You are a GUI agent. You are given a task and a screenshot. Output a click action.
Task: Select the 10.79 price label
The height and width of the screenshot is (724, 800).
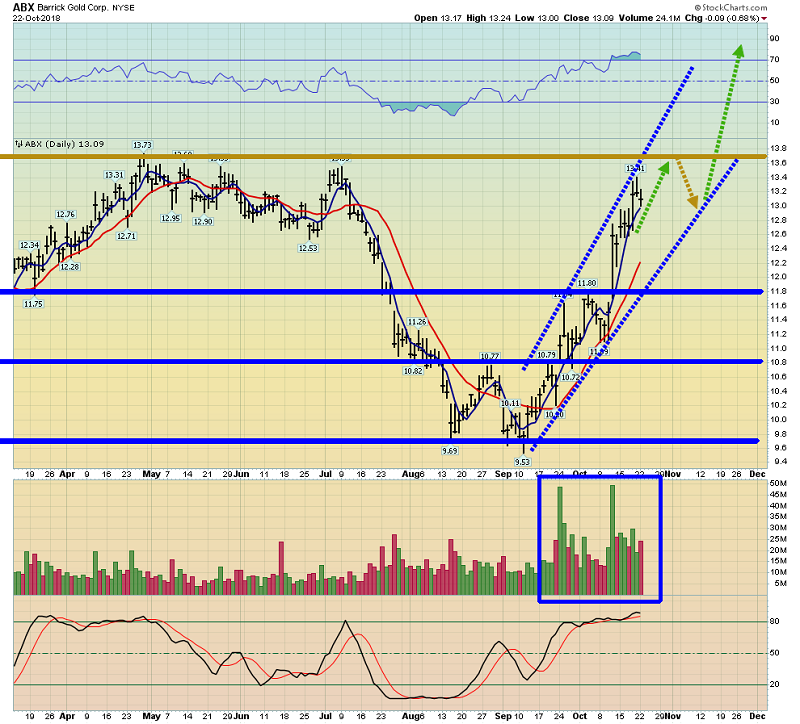(546, 355)
